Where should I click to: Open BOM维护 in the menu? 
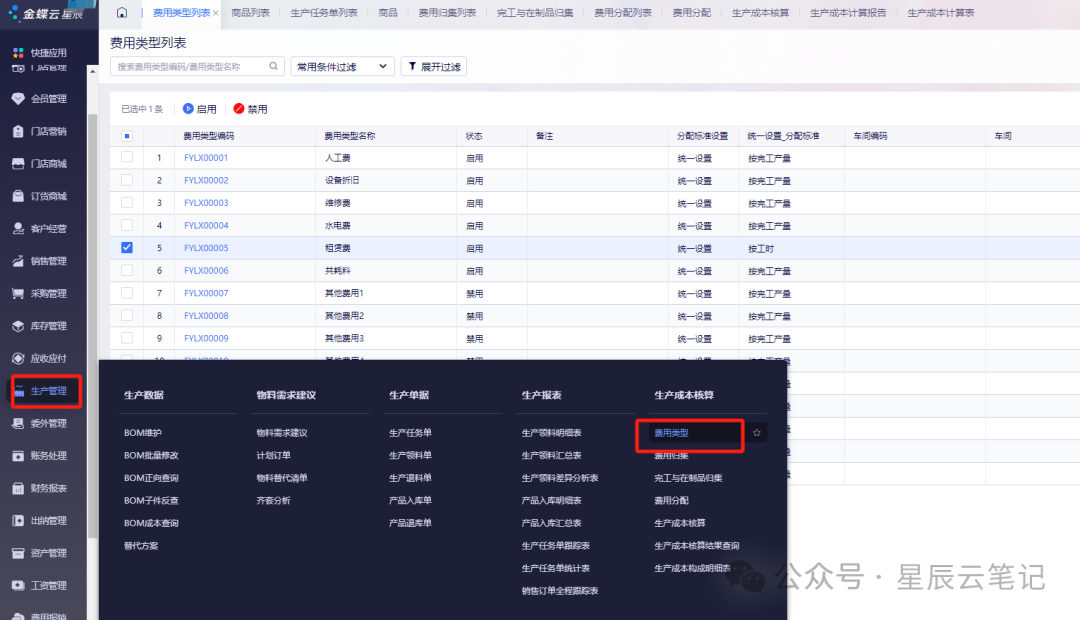(x=143, y=433)
